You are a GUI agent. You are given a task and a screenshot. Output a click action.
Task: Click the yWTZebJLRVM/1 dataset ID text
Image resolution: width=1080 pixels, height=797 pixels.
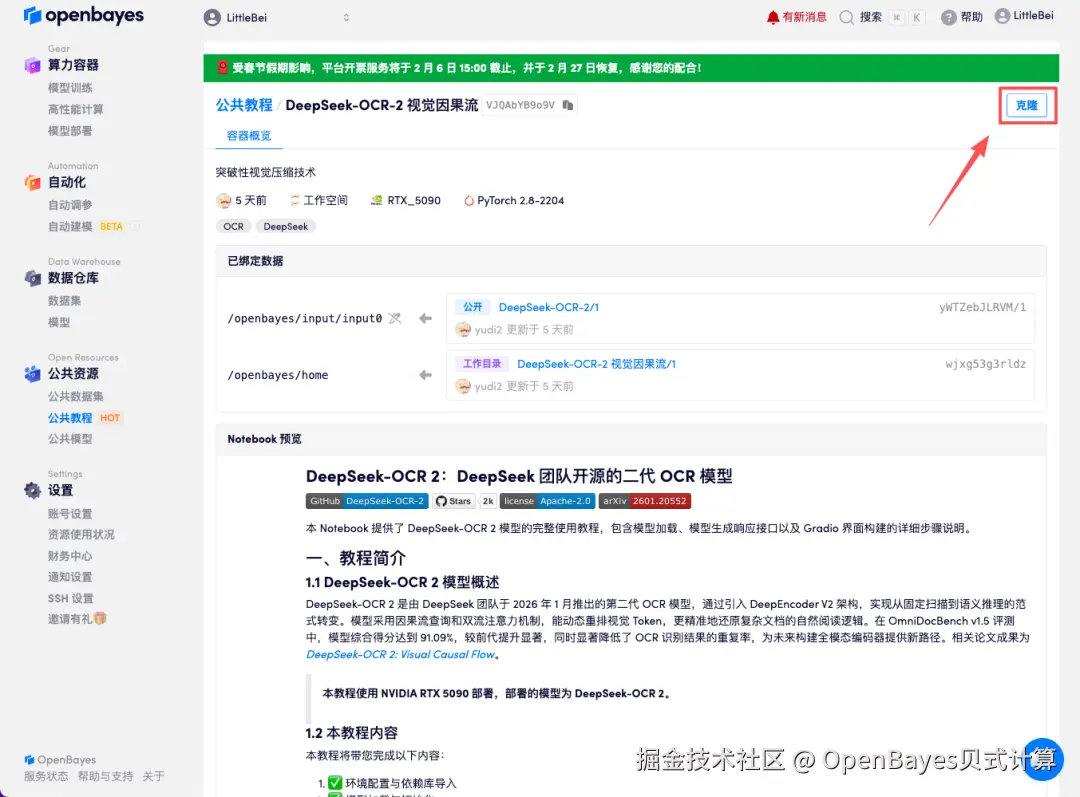click(x=982, y=307)
